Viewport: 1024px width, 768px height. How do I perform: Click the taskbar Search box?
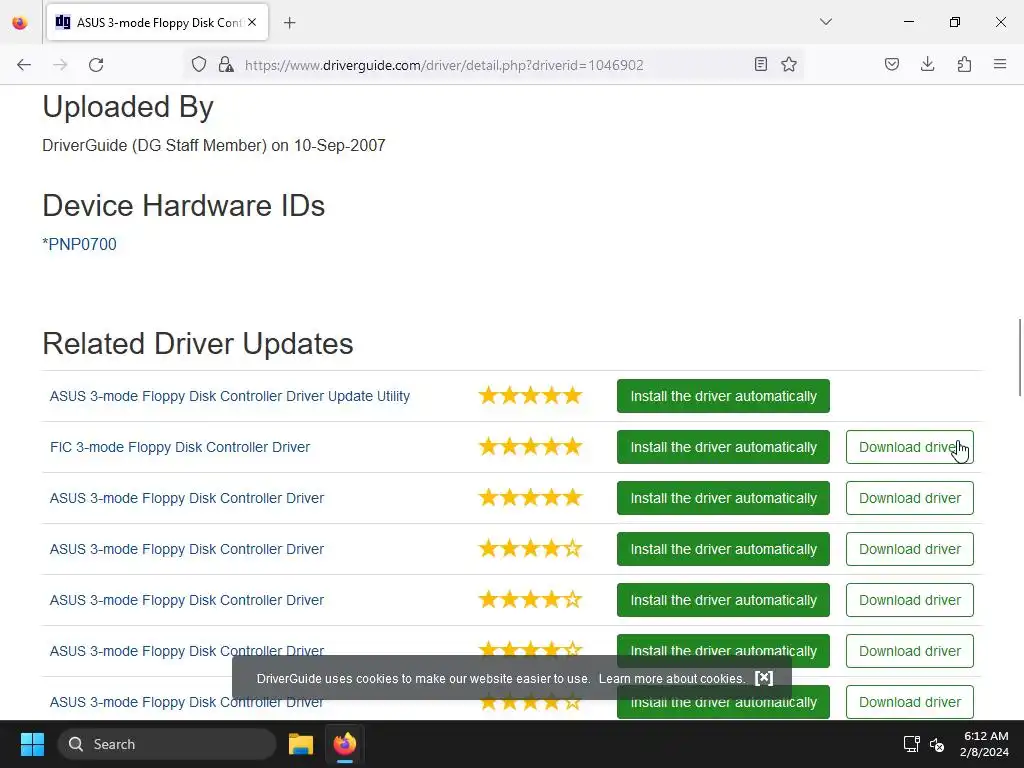pyautogui.click(x=167, y=744)
